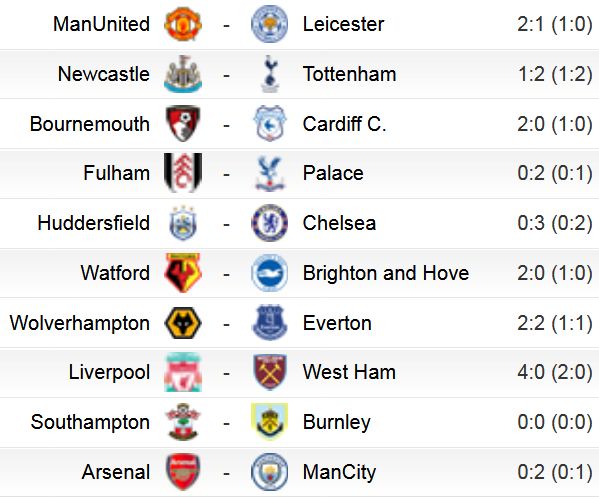Select the Fulham club crest
Image resolution: width=599 pixels, height=499 pixels.
(x=183, y=173)
